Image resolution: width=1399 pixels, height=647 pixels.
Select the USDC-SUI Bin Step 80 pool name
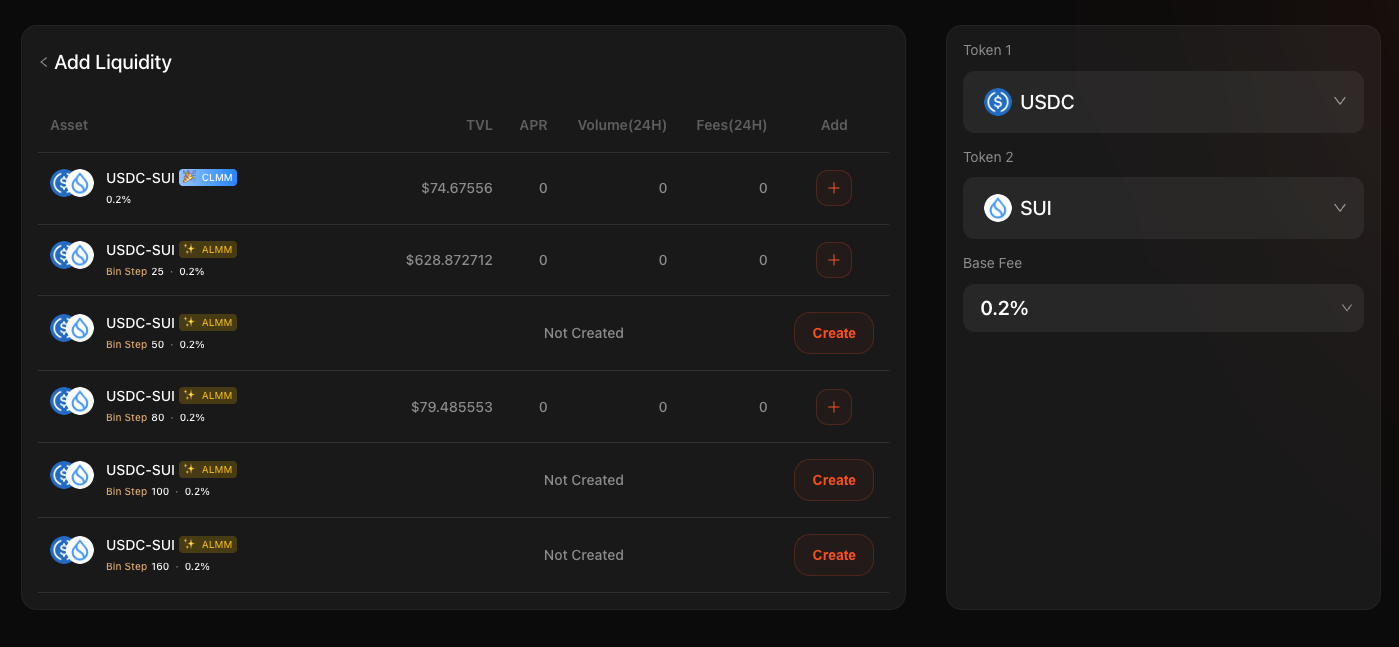point(140,396)
